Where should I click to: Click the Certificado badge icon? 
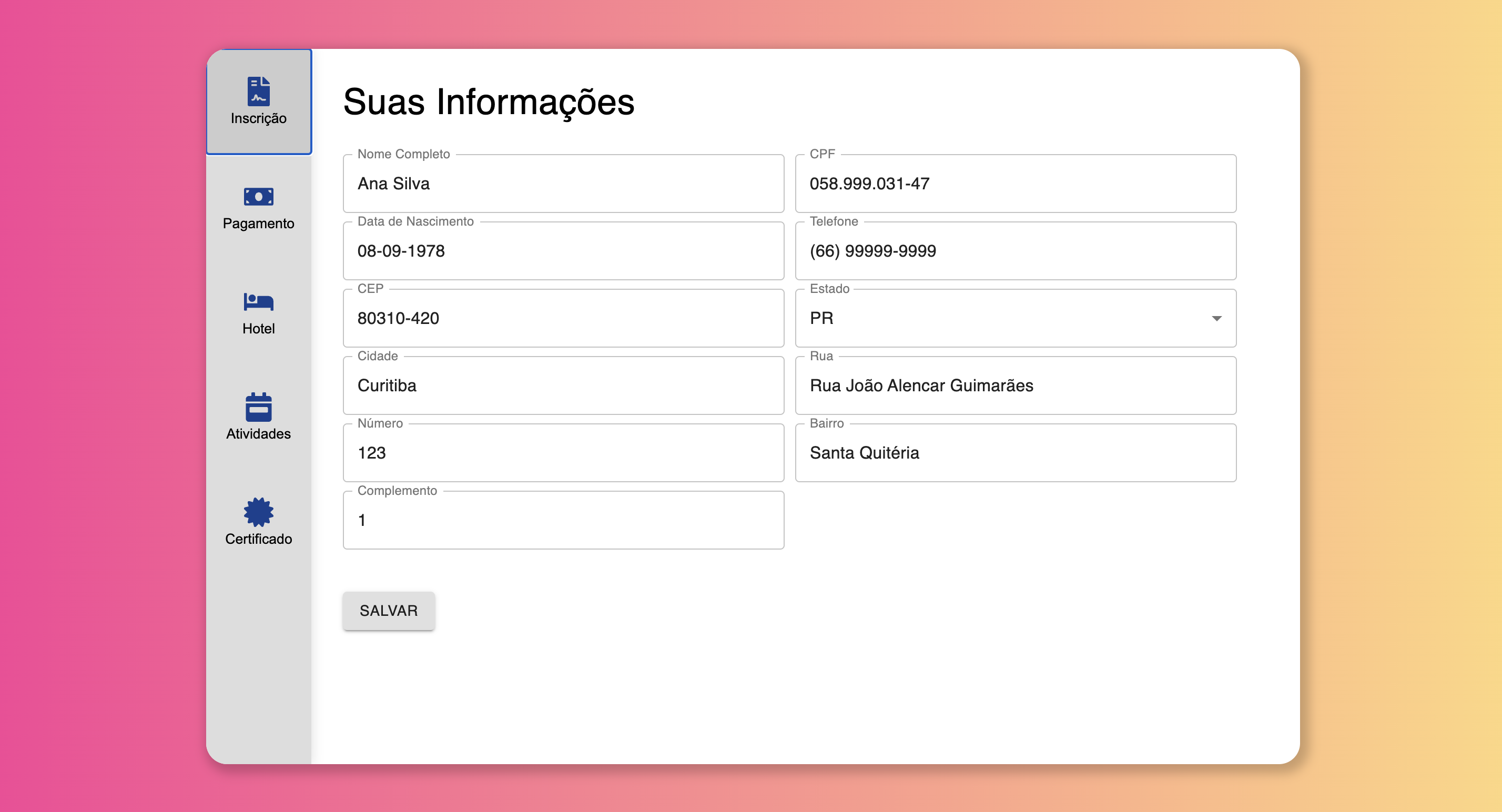[x=258, y=512]
